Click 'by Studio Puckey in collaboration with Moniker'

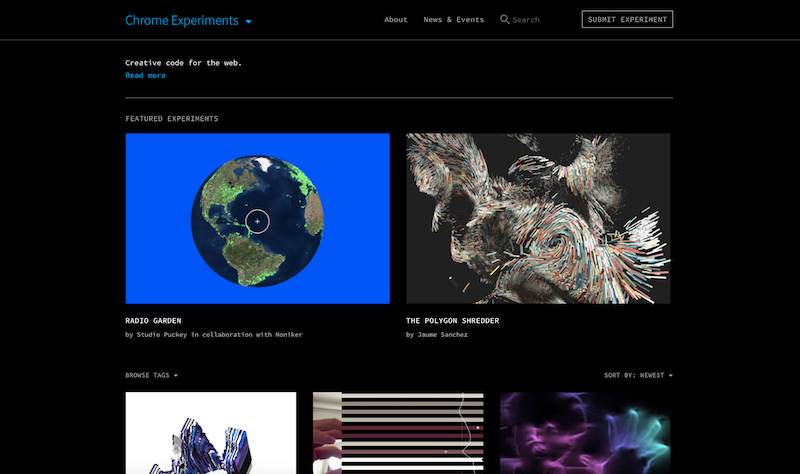[214, 335]
